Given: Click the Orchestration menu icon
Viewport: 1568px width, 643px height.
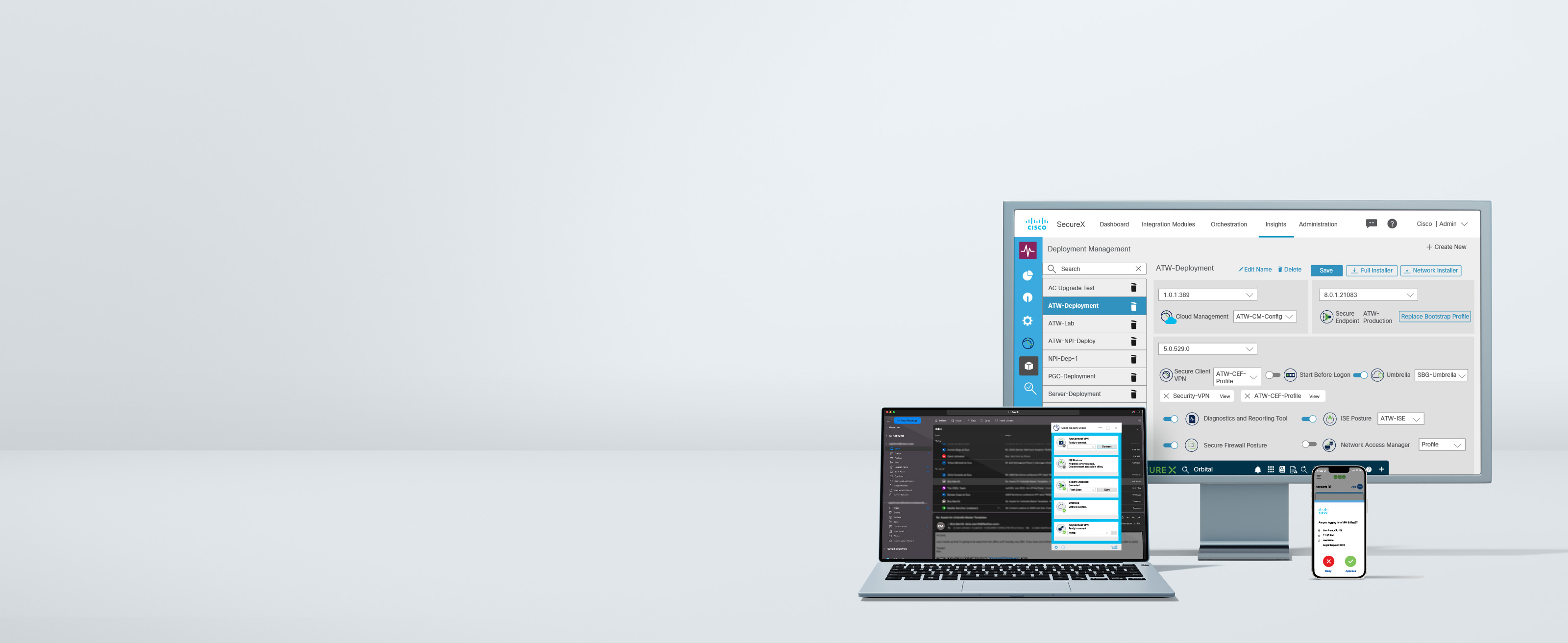Looking at the screenshot, I should [x=1230, y=224].
